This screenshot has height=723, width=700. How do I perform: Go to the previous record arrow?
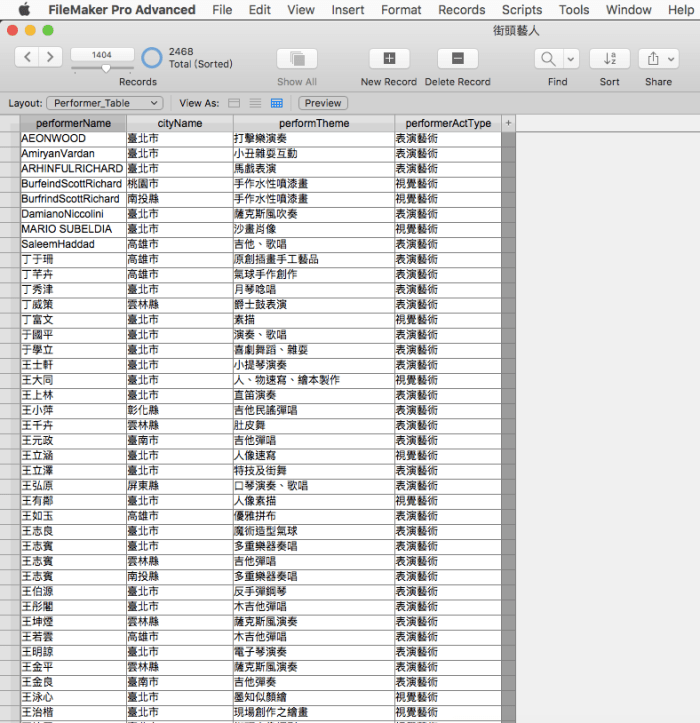point(27,57)
